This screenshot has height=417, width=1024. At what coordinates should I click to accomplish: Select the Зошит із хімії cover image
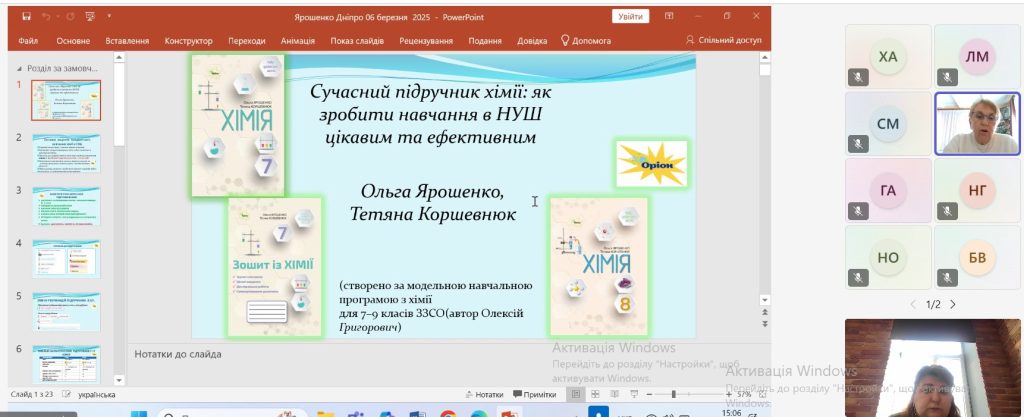274,268
